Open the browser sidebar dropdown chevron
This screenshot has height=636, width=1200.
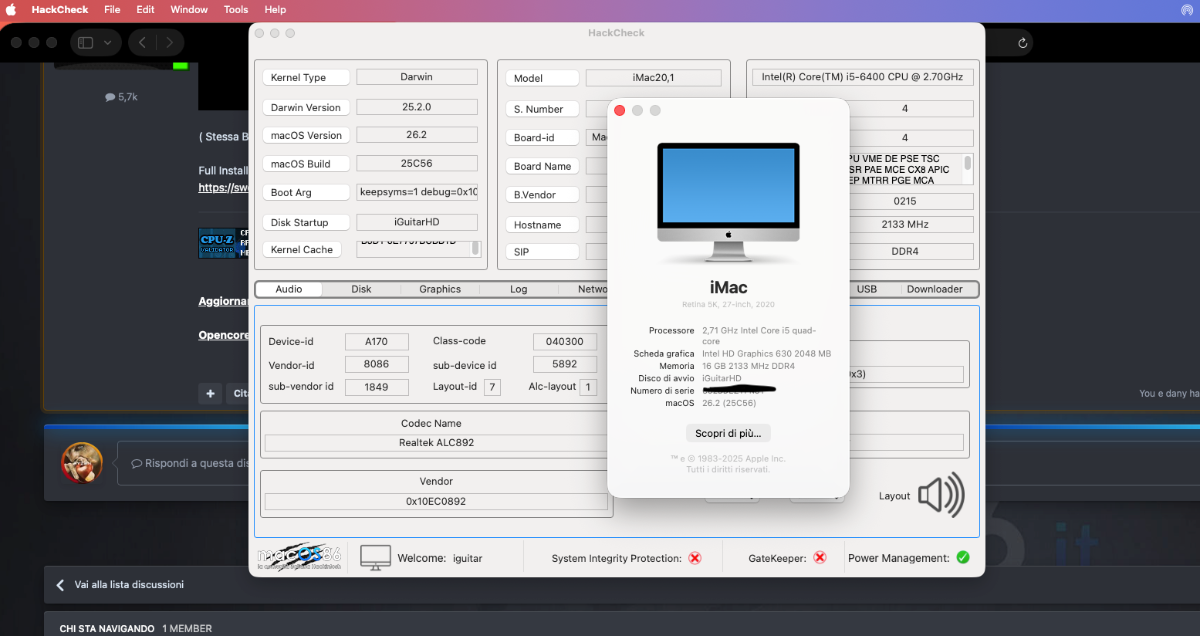click(107, 43)
